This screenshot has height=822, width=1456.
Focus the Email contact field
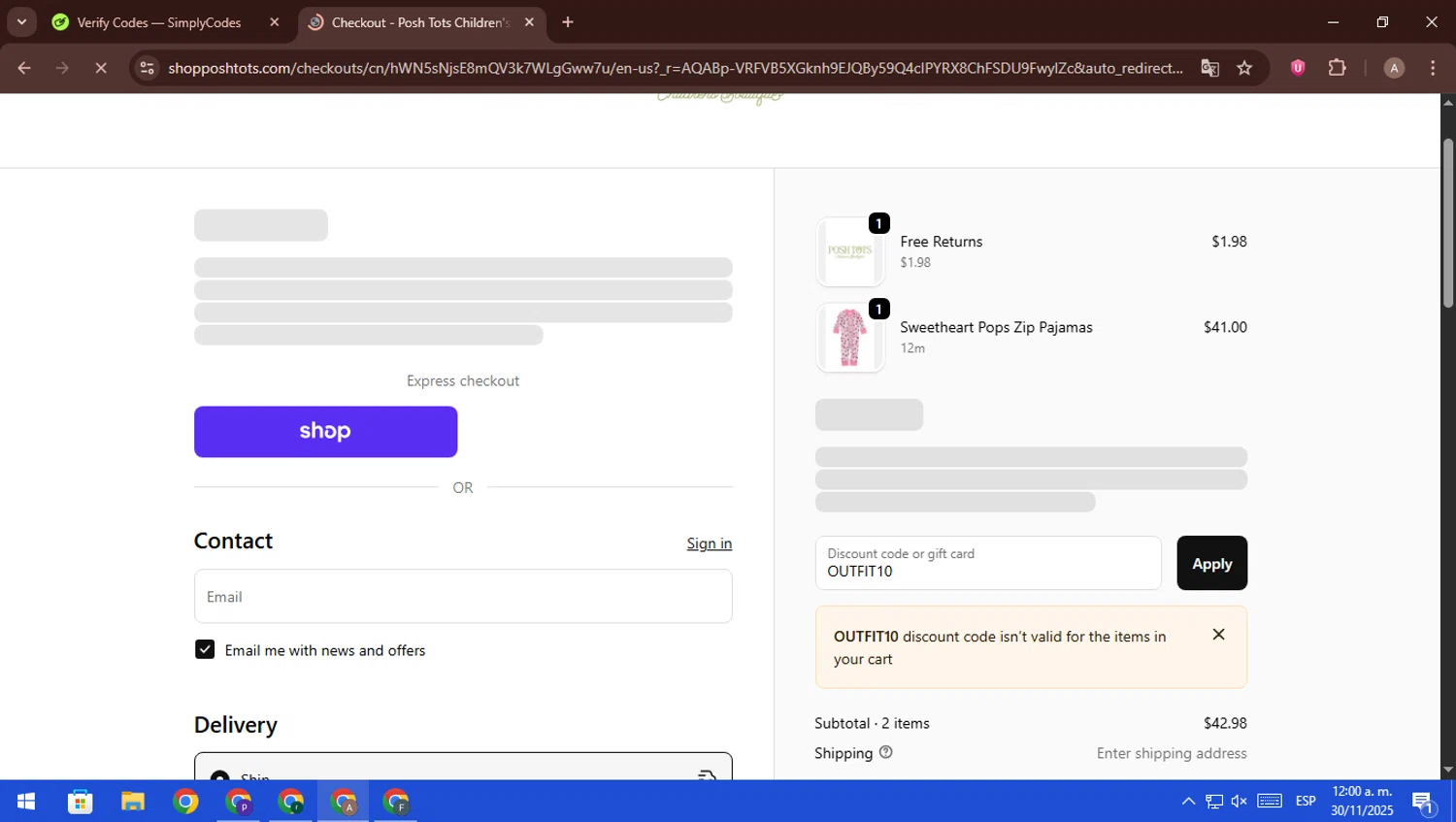point(463,596)
